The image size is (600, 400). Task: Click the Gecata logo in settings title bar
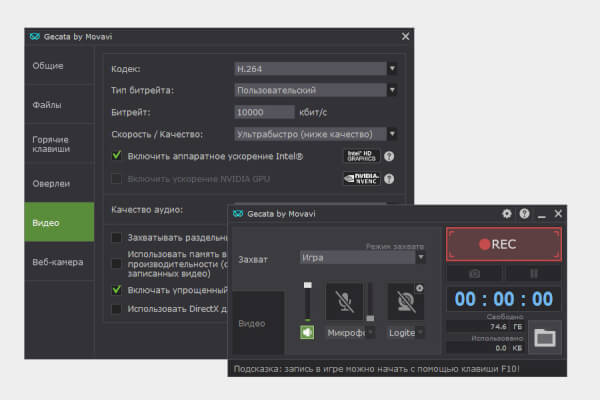click(35, 36)
